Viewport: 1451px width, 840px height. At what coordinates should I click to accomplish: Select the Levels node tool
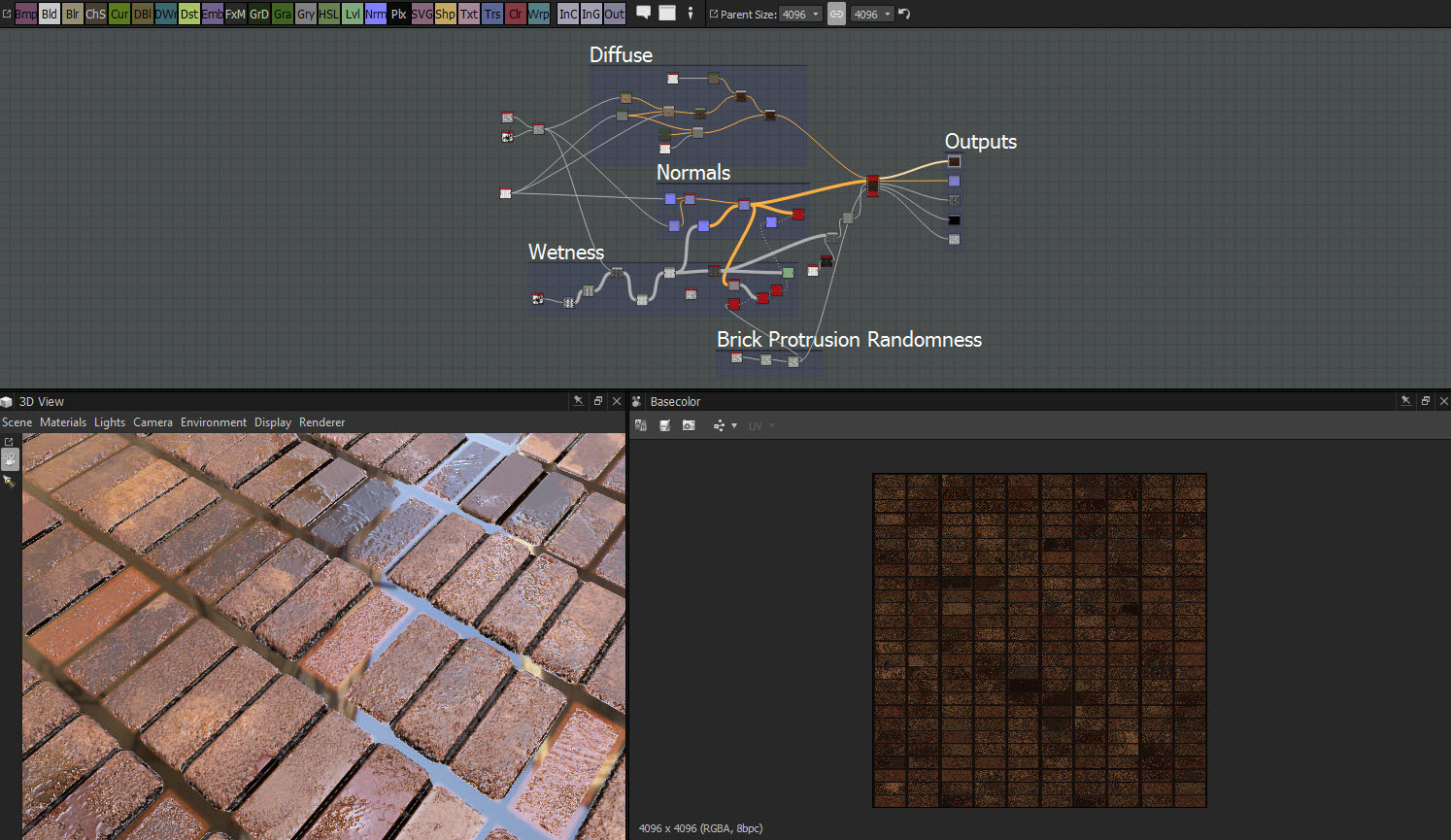point(352,14)
